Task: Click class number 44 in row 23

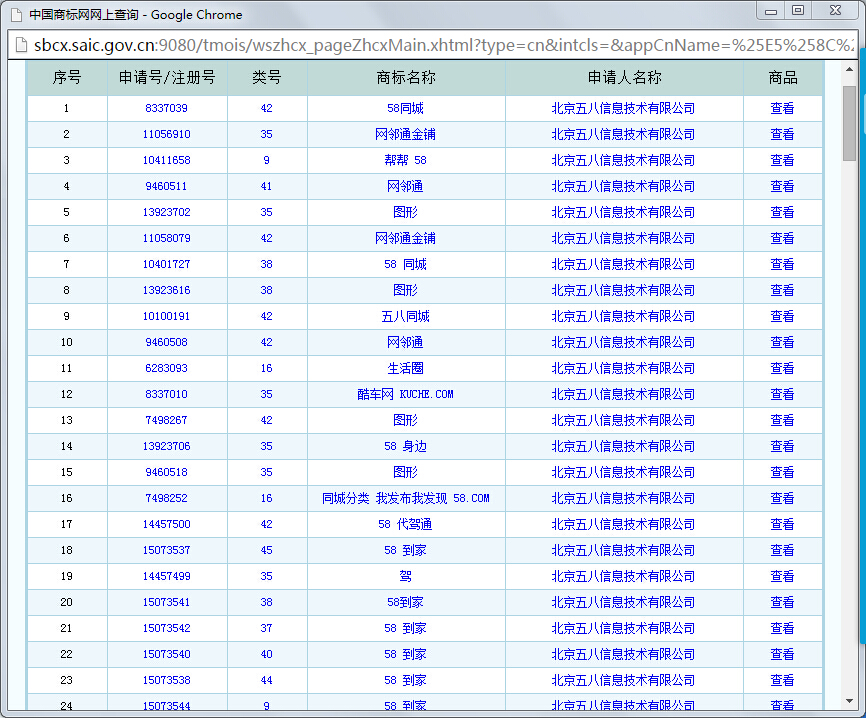Action: 267,679
